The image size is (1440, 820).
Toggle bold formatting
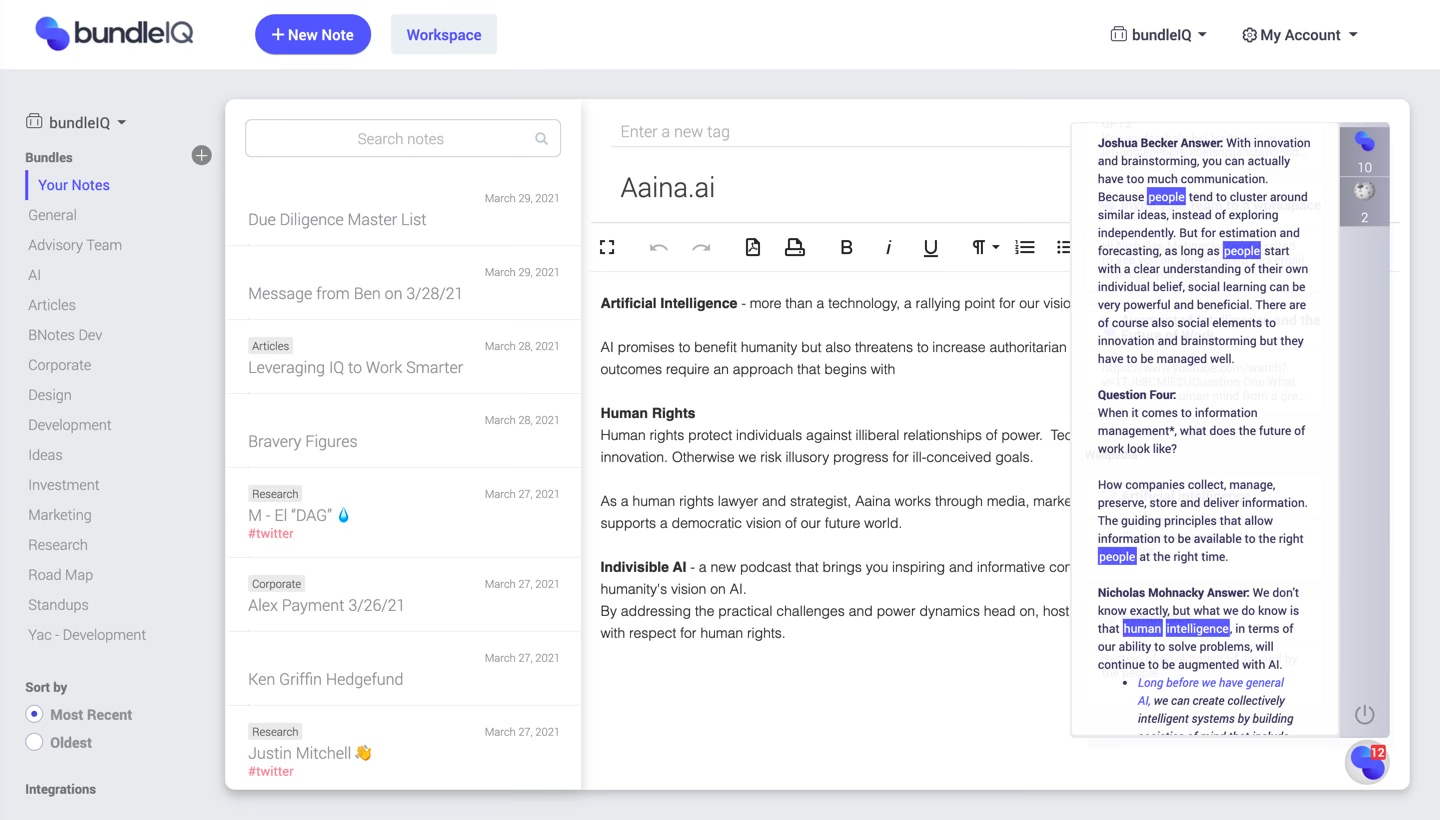click(x=846, y=248)
